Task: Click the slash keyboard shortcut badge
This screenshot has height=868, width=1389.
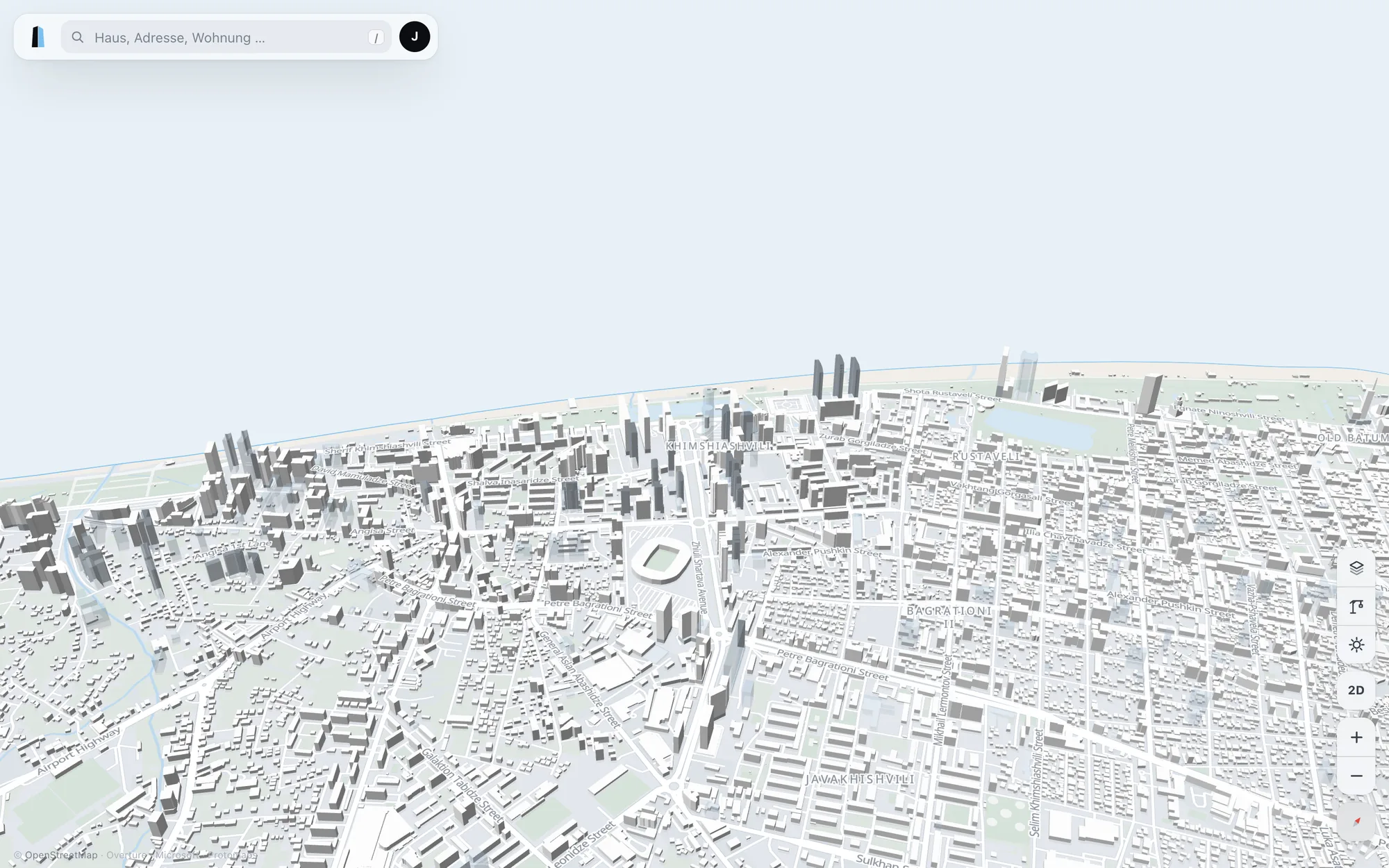Action: pyautogui.click(x=376, y=37)
